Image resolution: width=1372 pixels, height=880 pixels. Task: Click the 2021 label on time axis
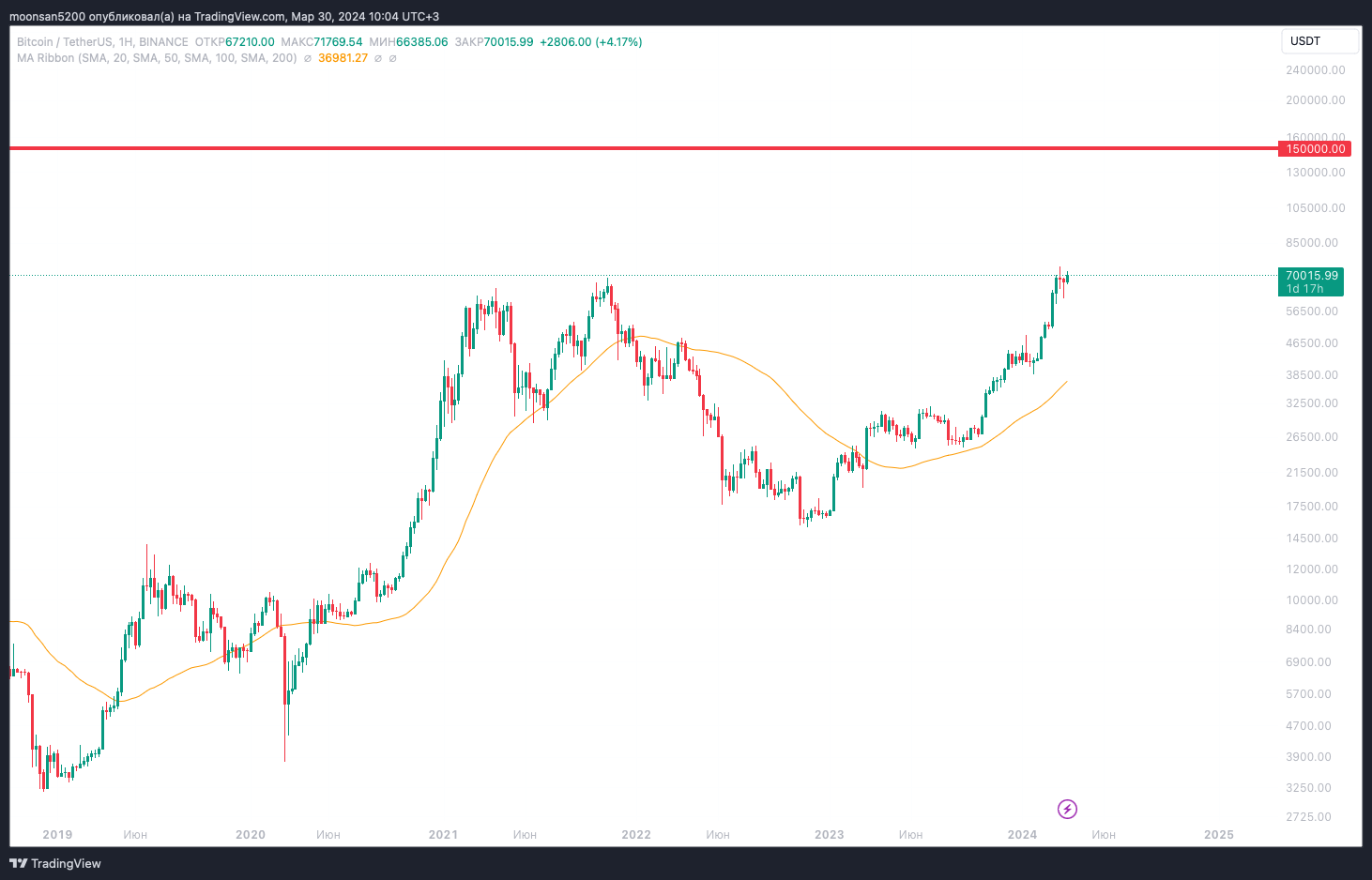[x=443, y=834]
